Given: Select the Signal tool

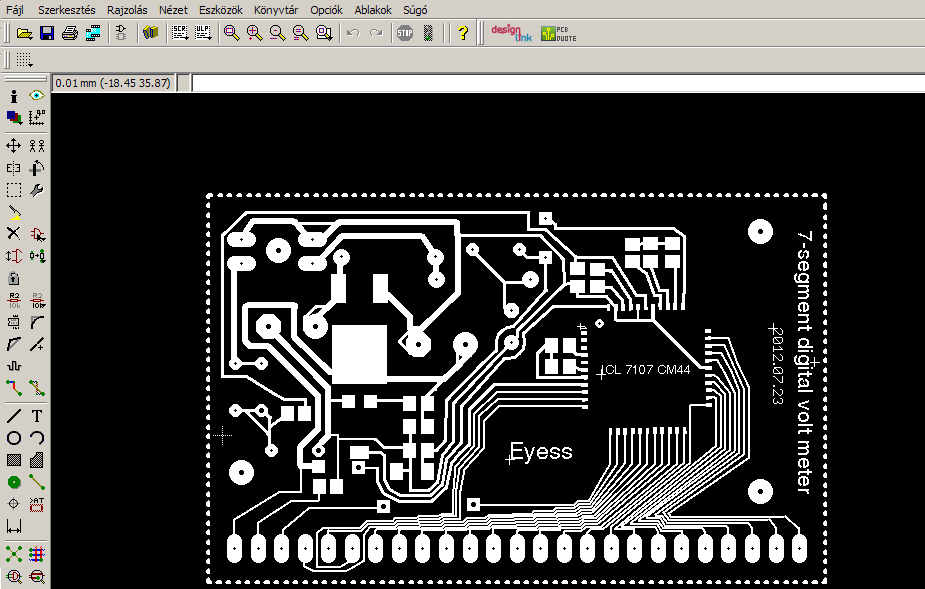Looking at the screenshot, I should tap(37, 482).
